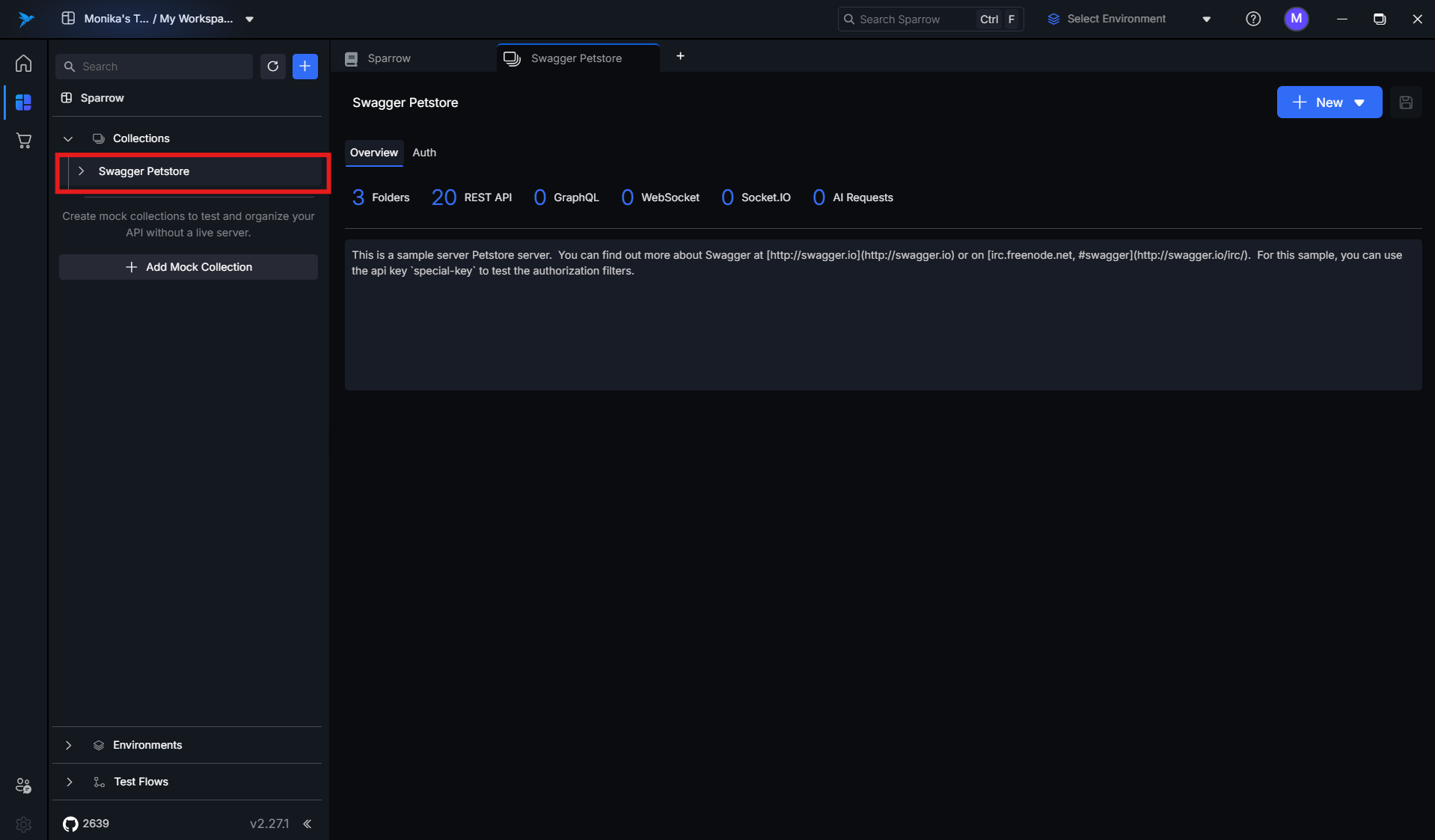
Task: Open the Home sidebar icon
Action: [23, 64]
